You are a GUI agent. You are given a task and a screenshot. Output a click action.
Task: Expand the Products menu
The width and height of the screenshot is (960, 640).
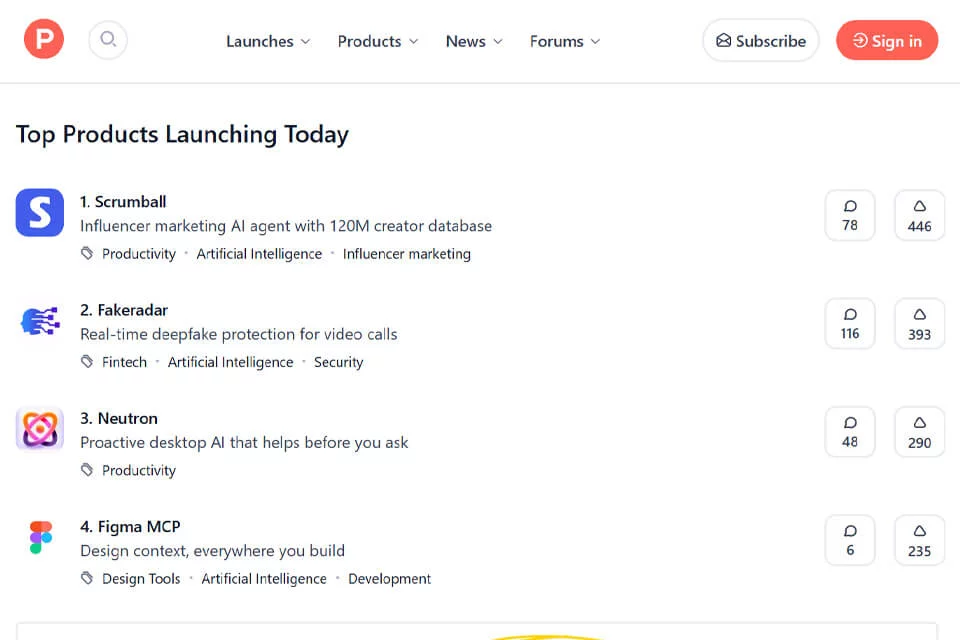coord(378,41)
